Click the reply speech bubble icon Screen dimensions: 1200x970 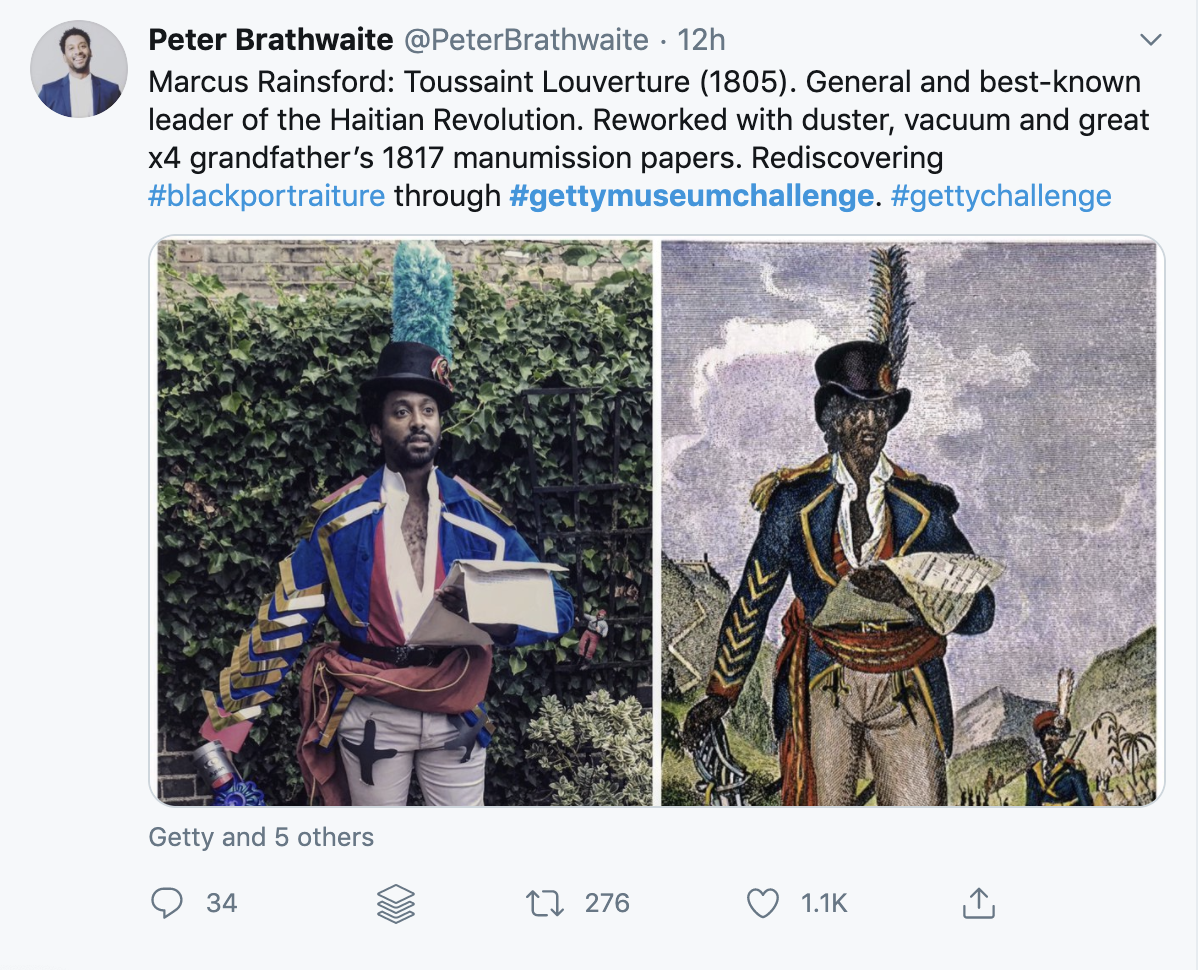pos(167,903)
